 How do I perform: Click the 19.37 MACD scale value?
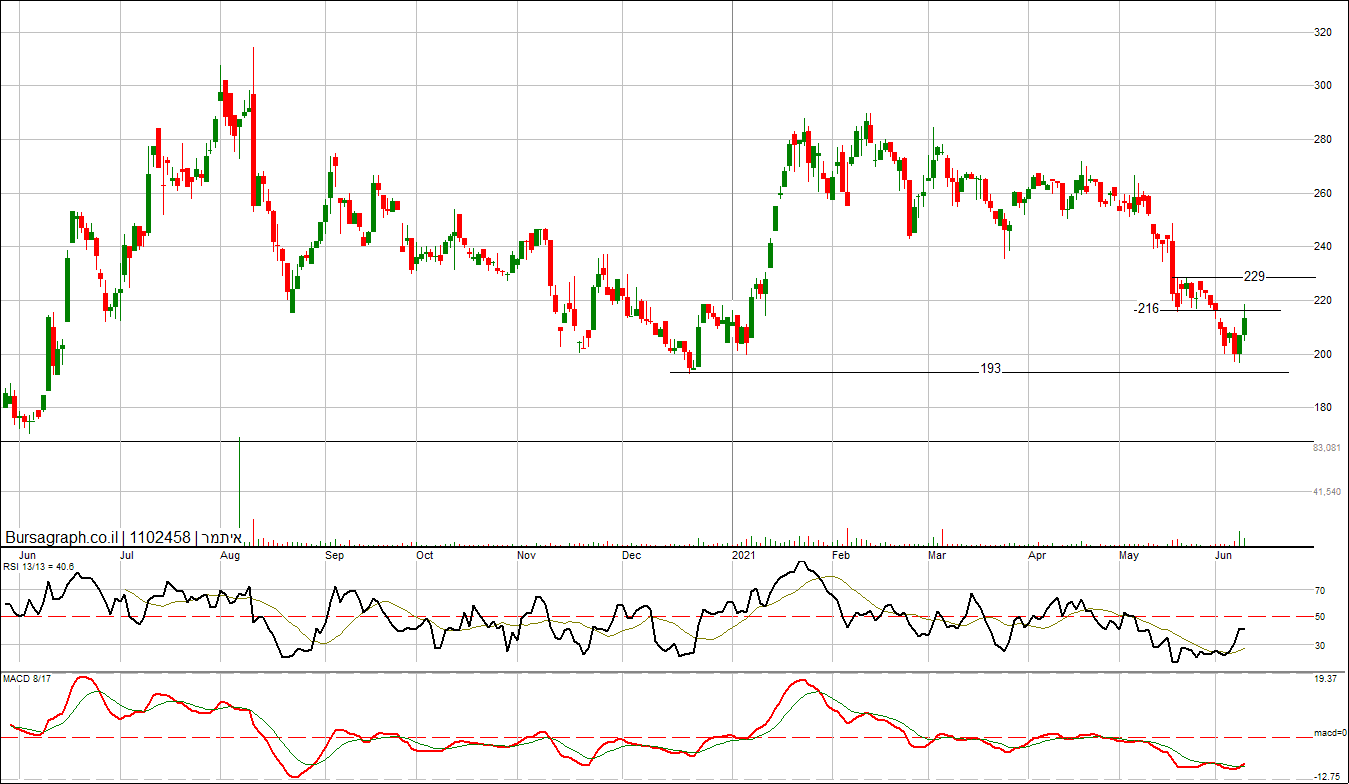[x=1326, y=679]
